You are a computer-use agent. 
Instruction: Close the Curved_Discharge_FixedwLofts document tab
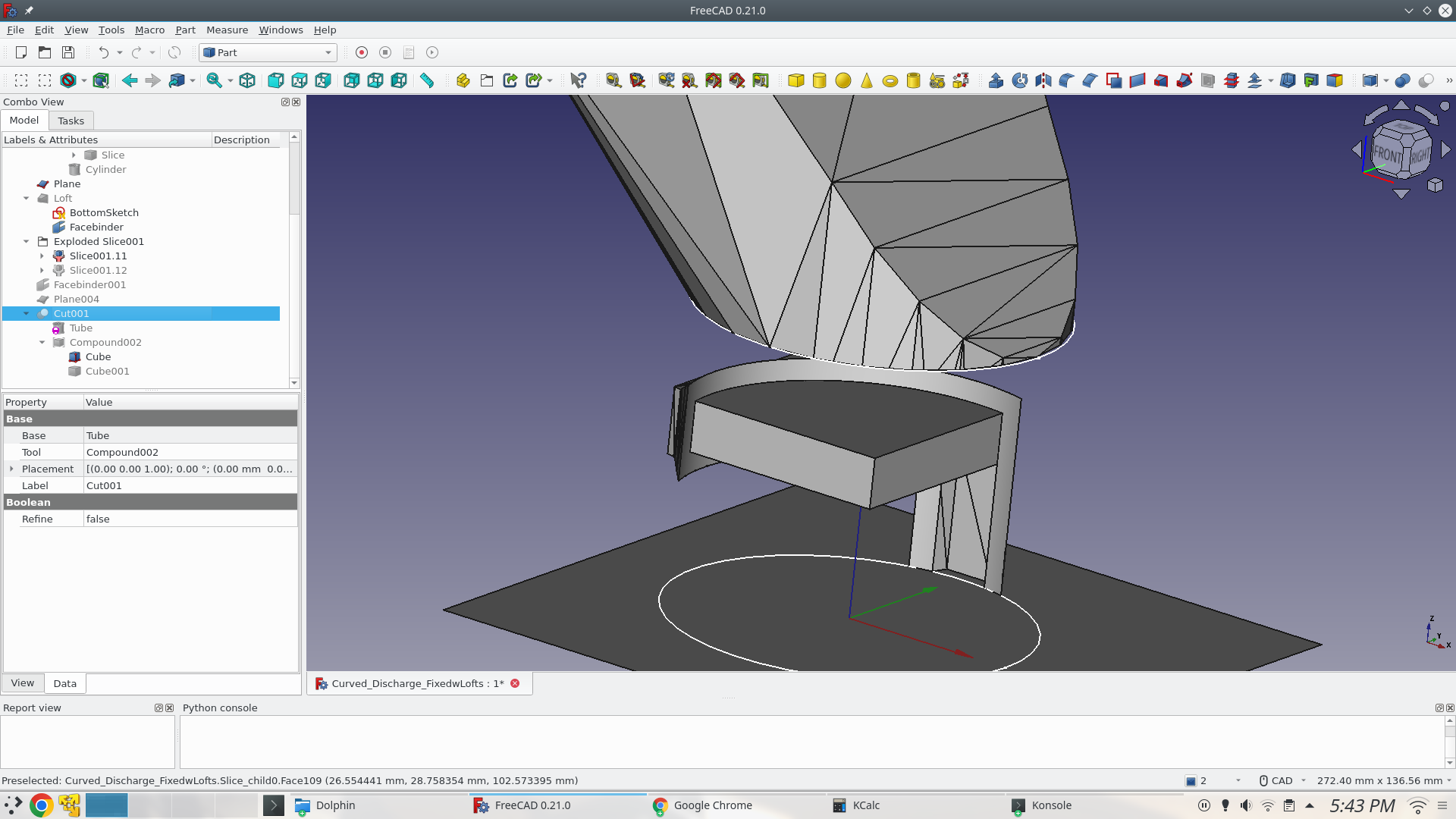516,683
